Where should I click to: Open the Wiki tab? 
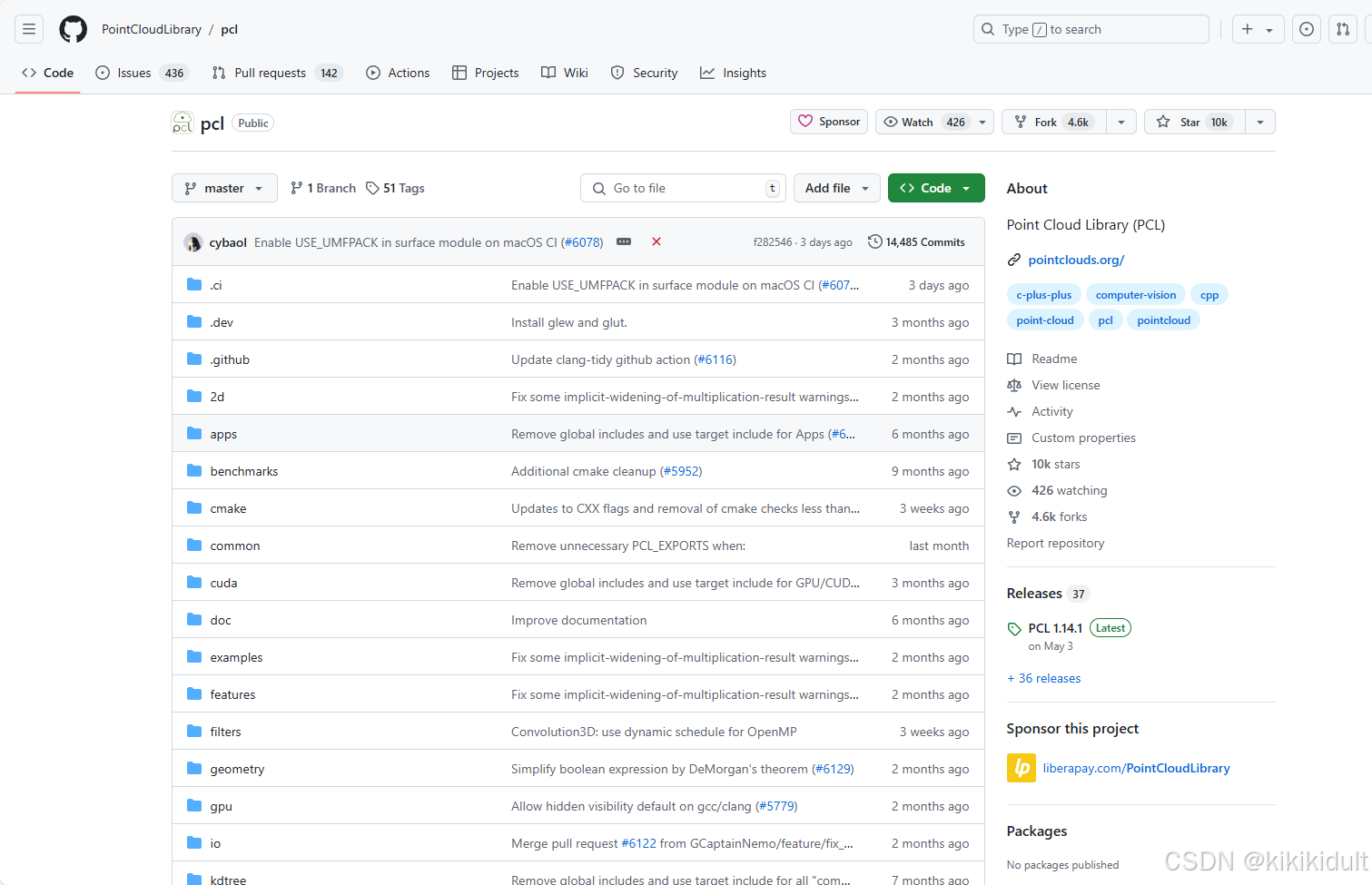pyautogui.click(x=565, y=73)
